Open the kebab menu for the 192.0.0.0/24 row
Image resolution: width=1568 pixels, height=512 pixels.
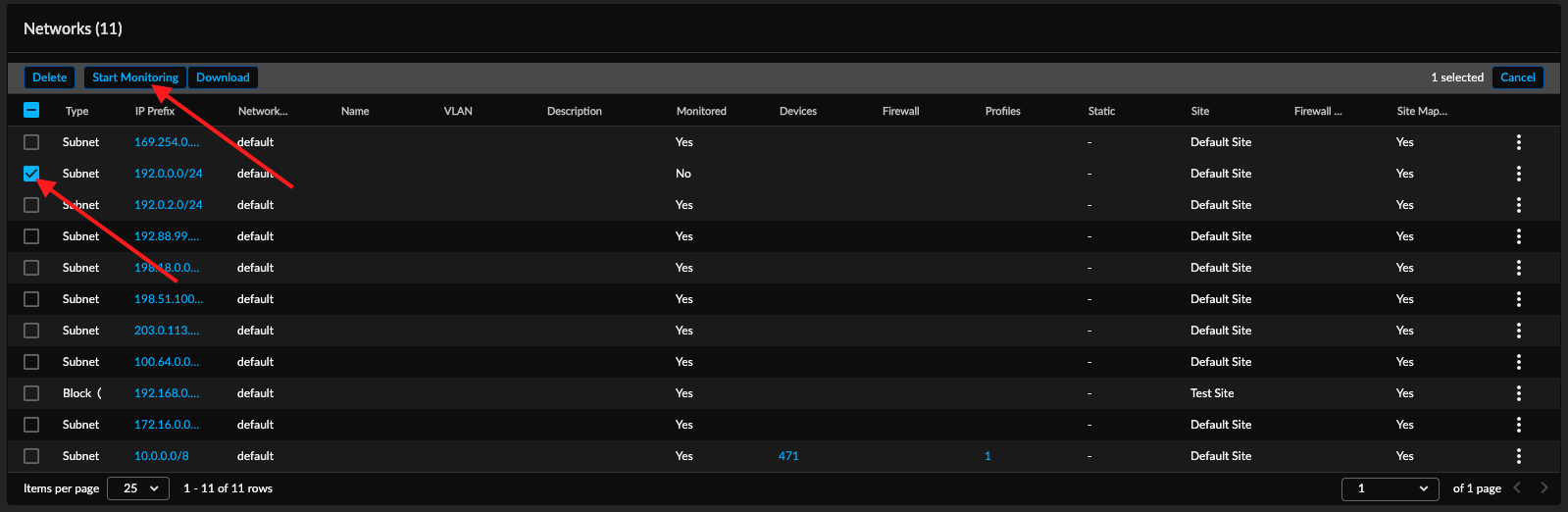click(1518, 174)
